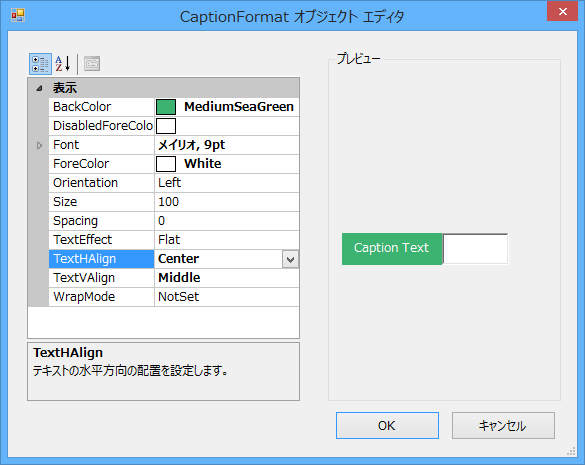Select the highlighted TextHAlign property label
This screenshot has width=585, height=465.
[101, 259]
